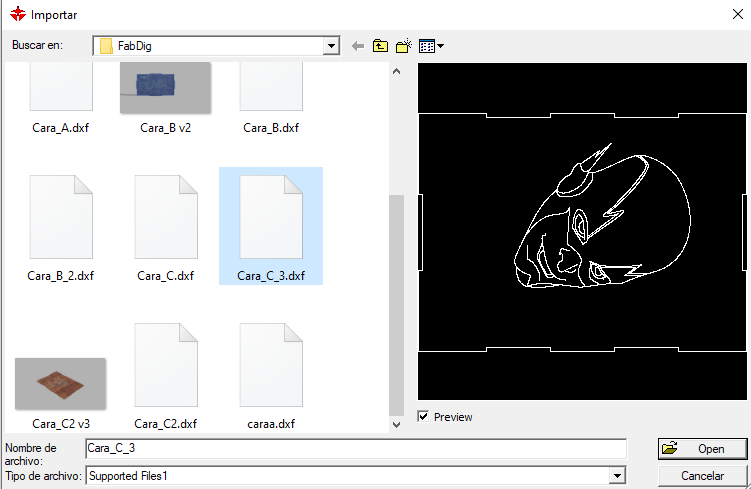Image resolution: width=751 pixels, height=489 pixels.
Task: Click the Cara_B v2 file name
Action: pos(165,128)
